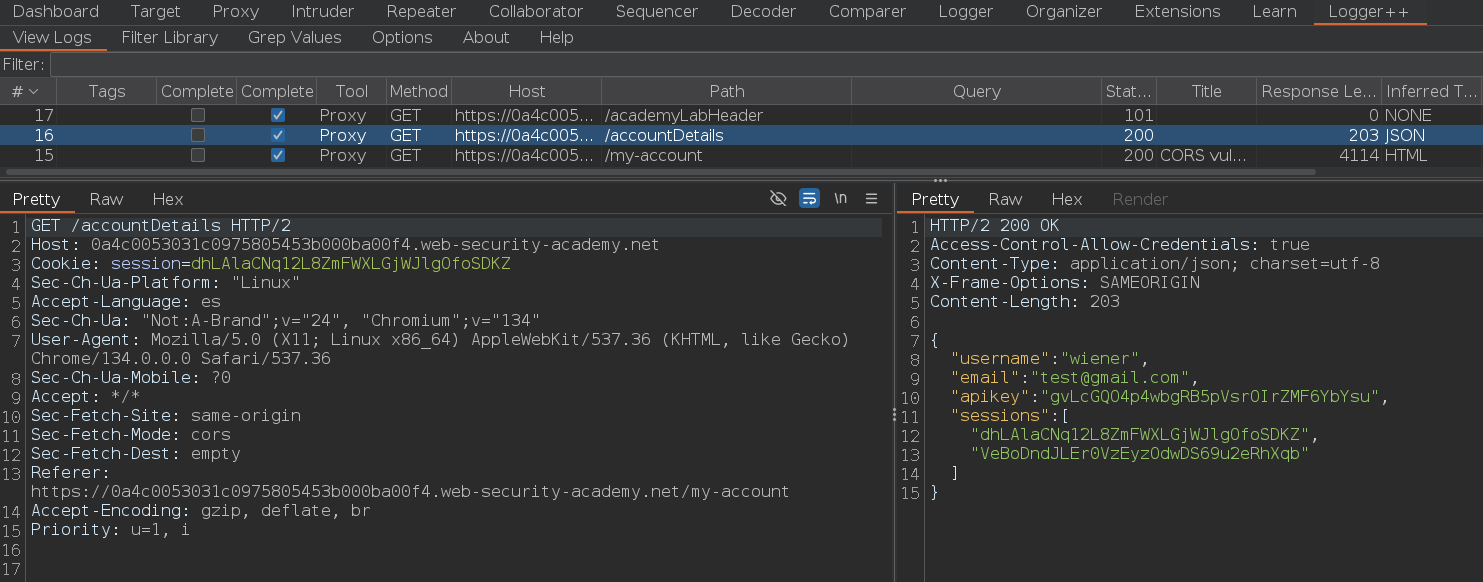Switch response pane to Hex view
The image size is (1483, 582).
[x=1066, y=199]
